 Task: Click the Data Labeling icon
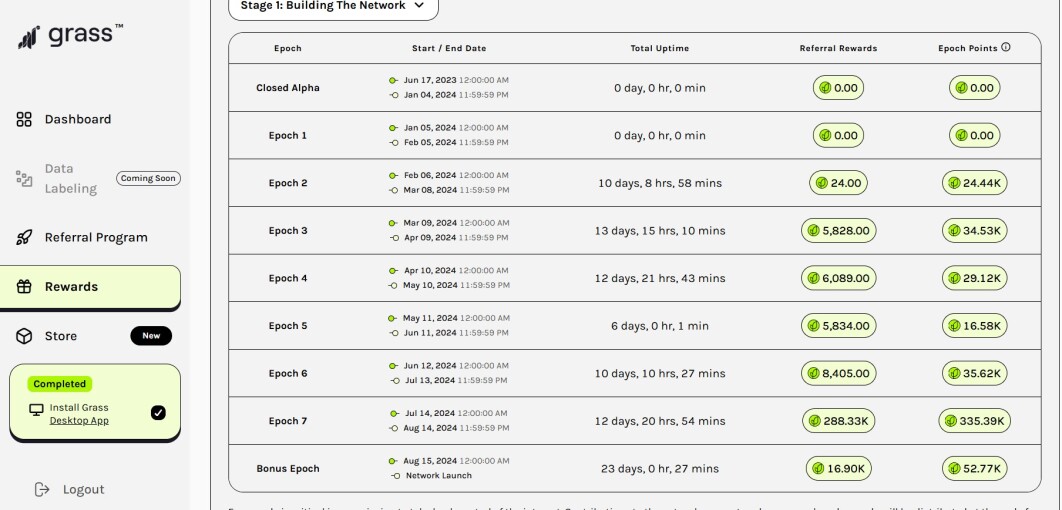point(24,179)
